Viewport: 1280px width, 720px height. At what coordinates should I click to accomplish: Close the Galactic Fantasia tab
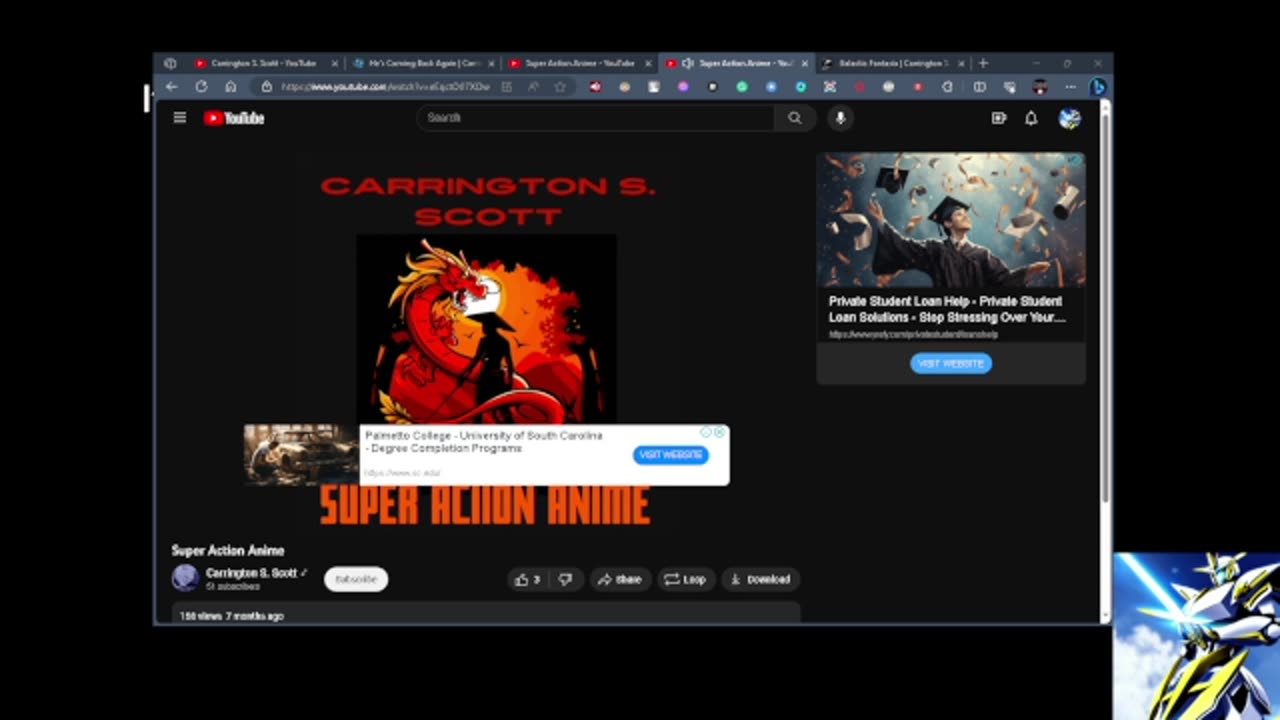click(962, 63)
